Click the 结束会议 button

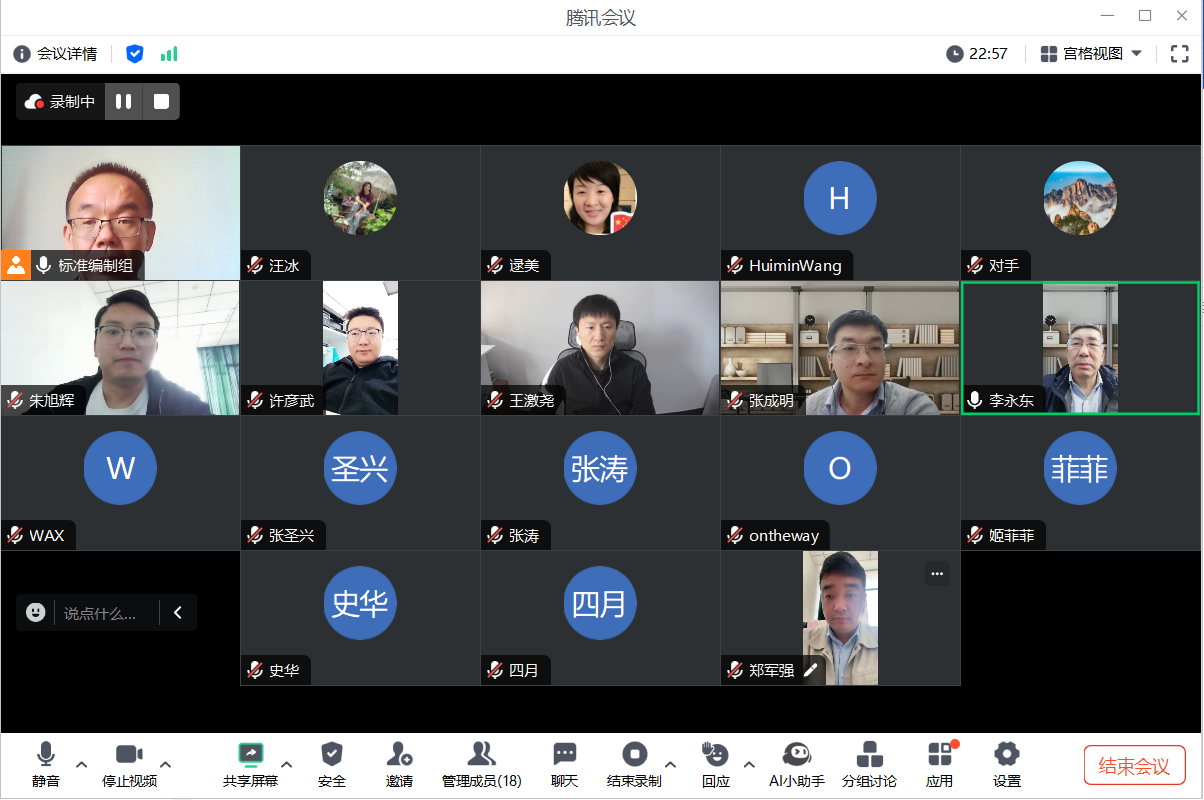coord(1134,766)
